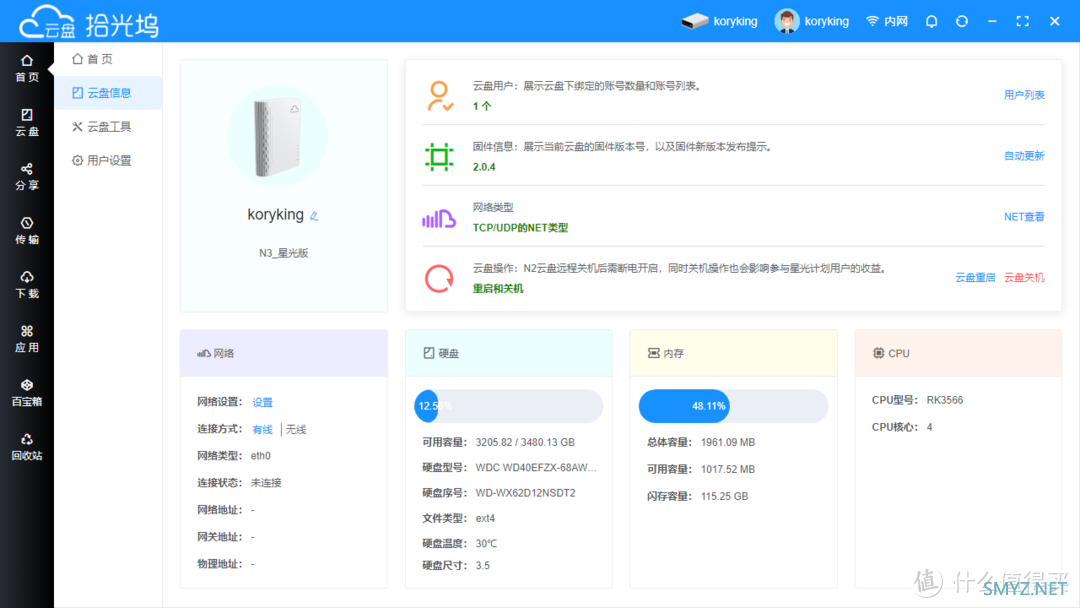Viewport: 1080px width, 608px height.
Task: Toggle fullscreen window mode
Action: click(x=1023, y=21)
